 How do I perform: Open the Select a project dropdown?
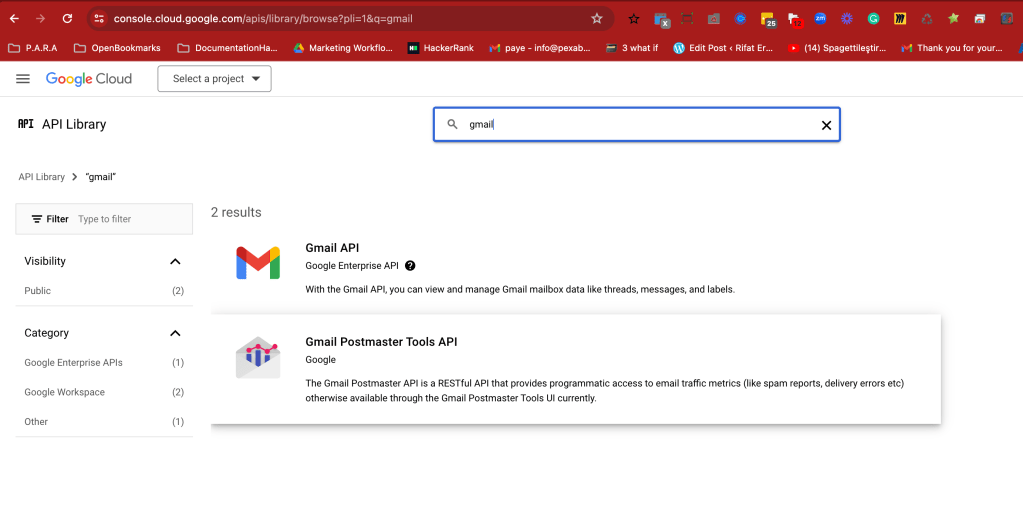click(214, 79)
